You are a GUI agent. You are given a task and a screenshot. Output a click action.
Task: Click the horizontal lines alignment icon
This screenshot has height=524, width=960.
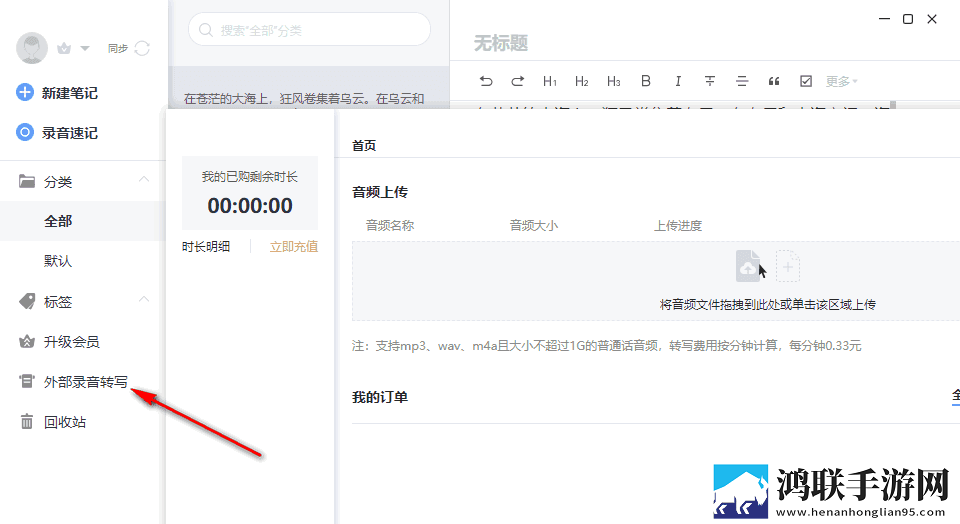pos(741,81)
